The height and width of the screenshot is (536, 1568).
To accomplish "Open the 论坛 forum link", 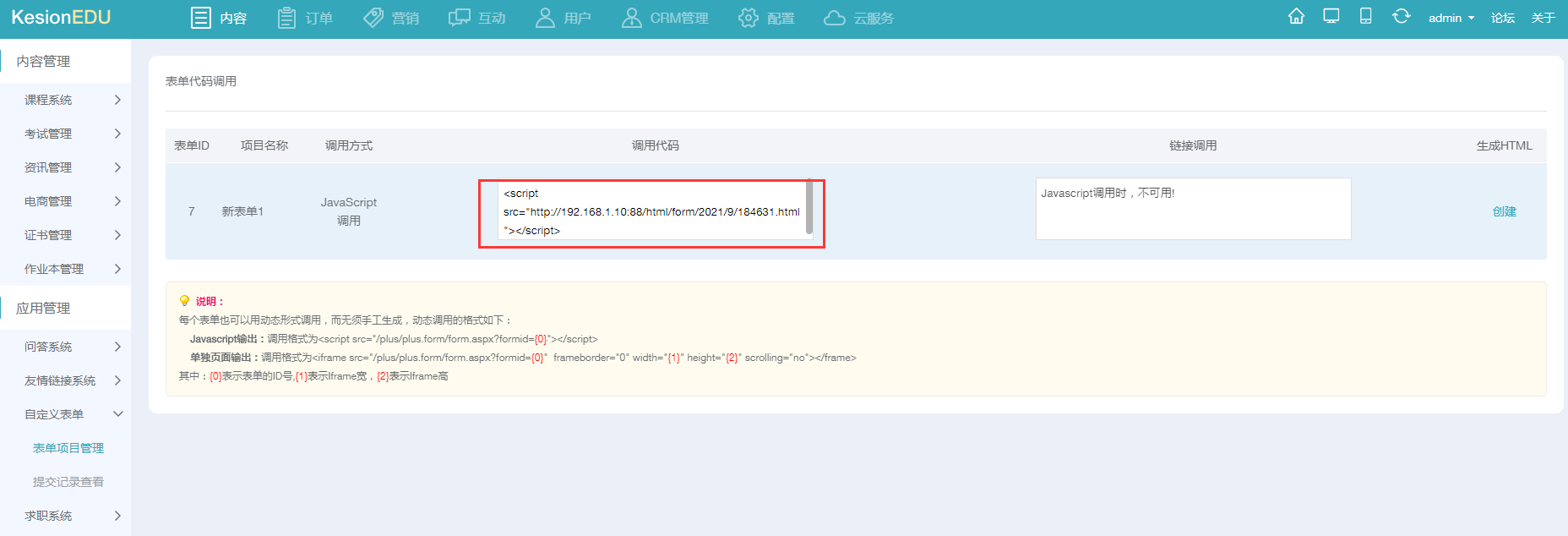I will click(x=1502, y=18).
